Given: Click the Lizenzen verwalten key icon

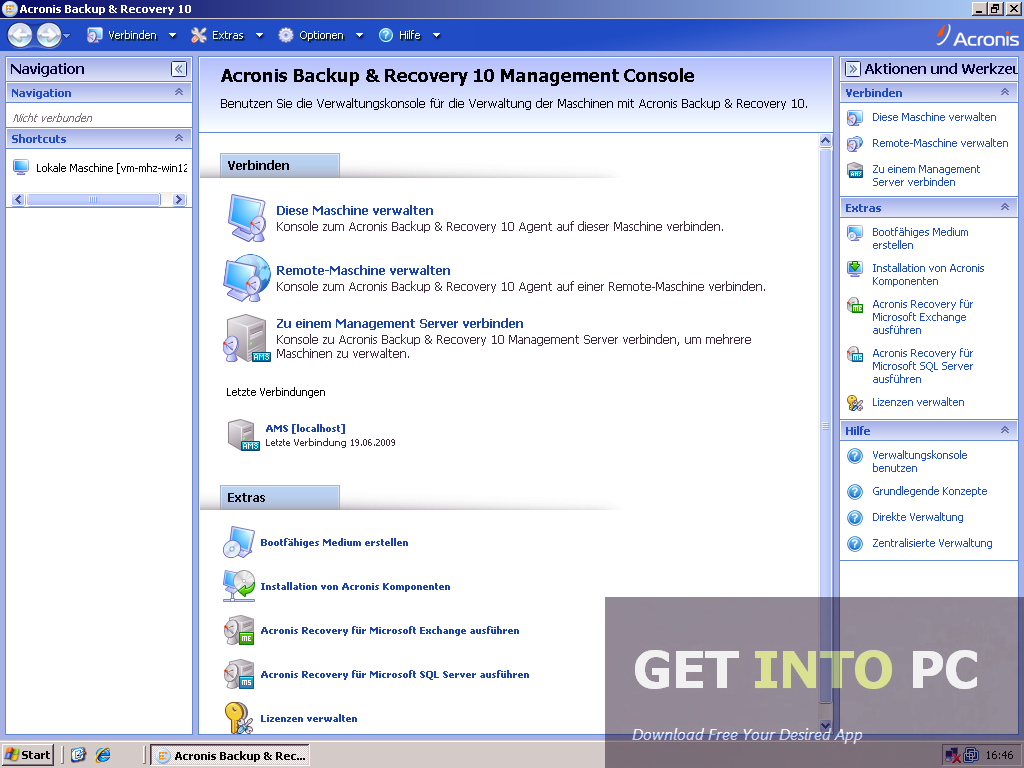Looking at the screenshot, I should coord(238,718).
